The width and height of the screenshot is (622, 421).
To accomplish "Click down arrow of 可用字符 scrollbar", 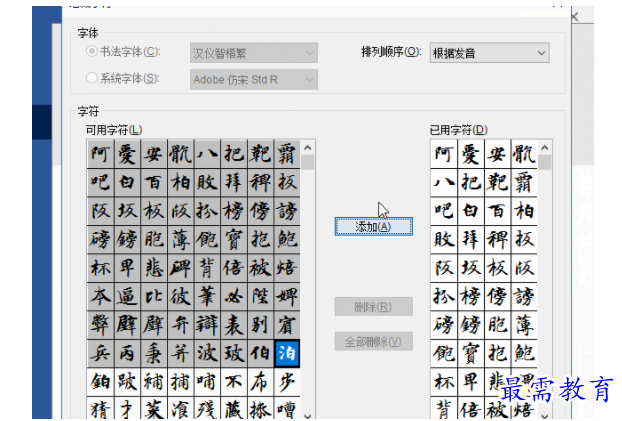I will coord(307,415).
